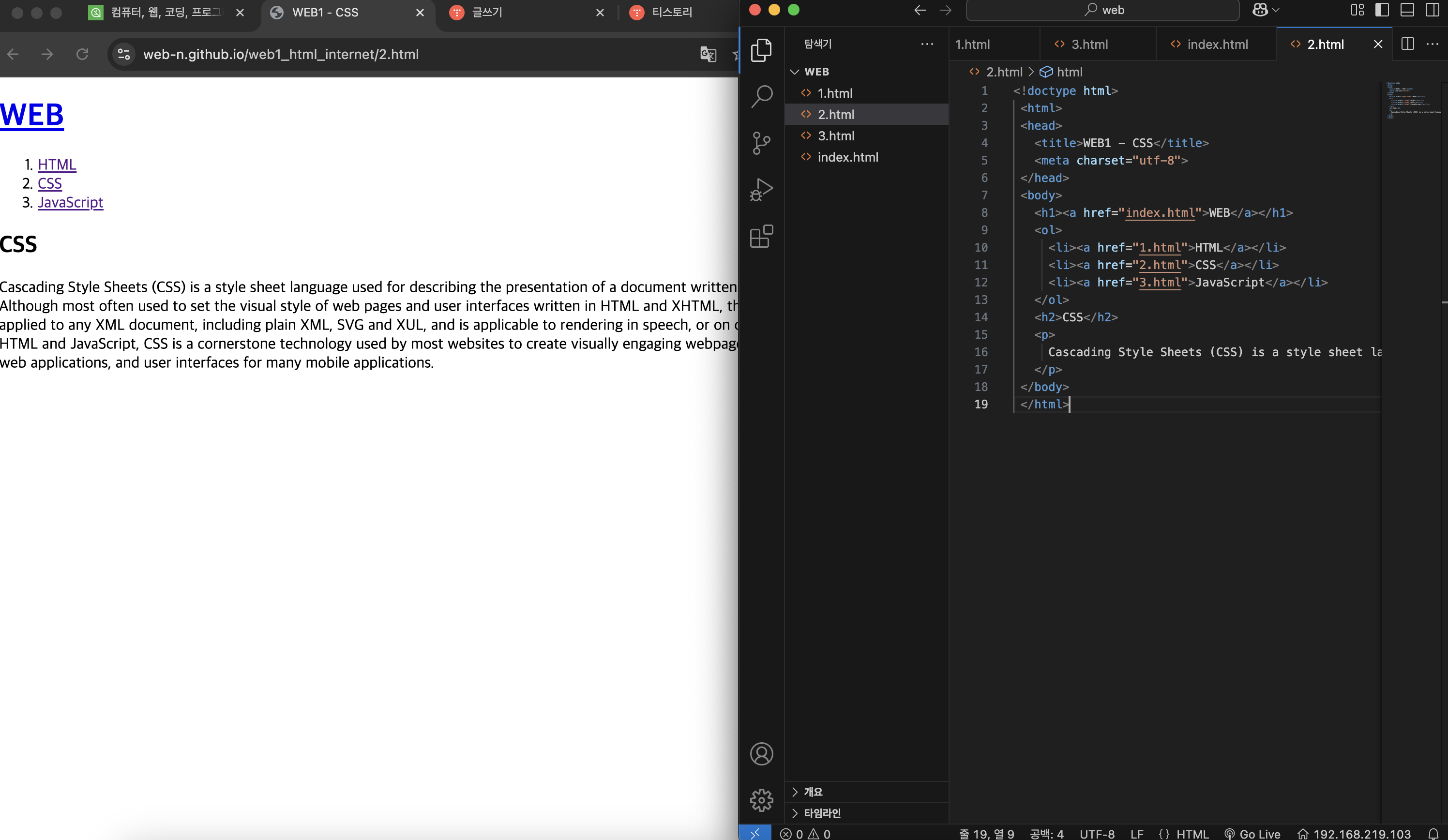Open the Accounts icon in activity bar
Screen dimensions: 1448x840
click(761, 754)
